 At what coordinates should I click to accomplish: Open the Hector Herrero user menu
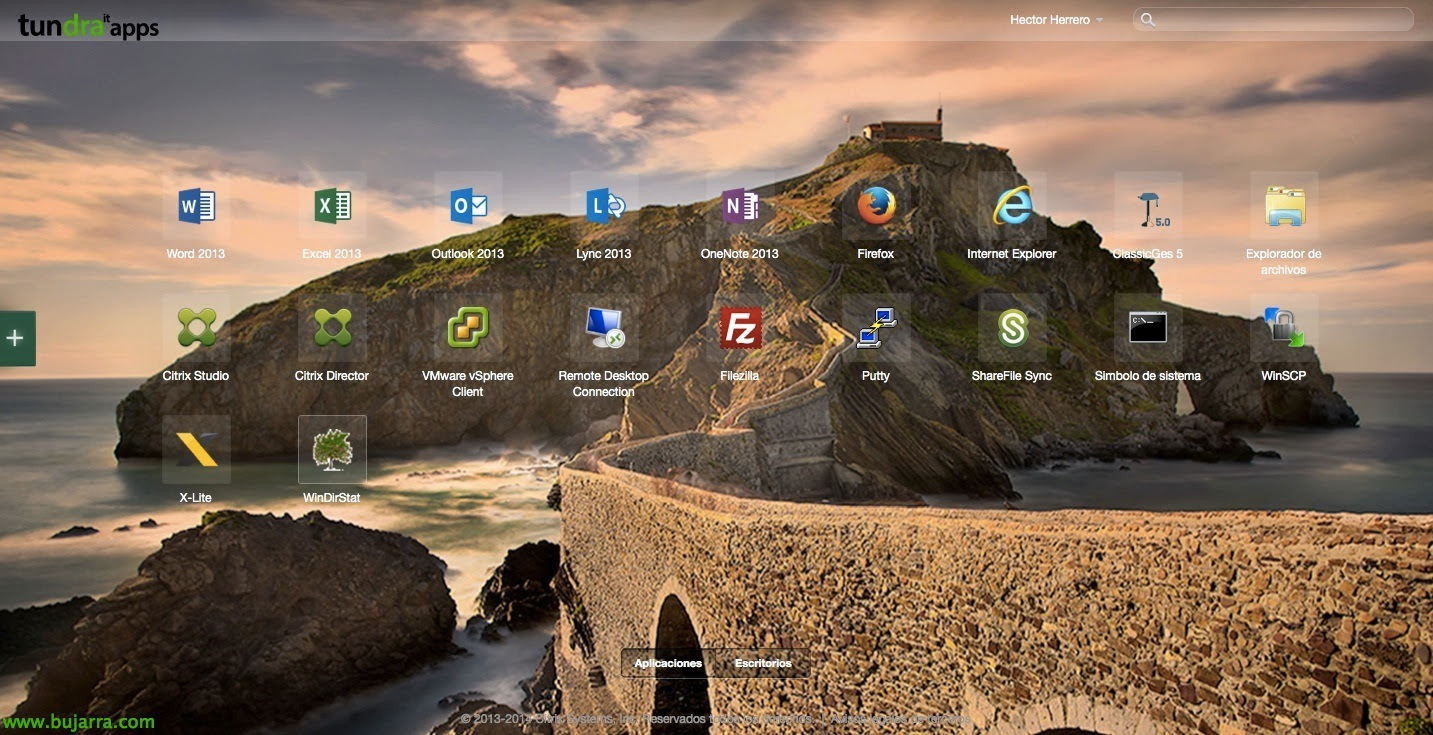tap(1056, 20)
